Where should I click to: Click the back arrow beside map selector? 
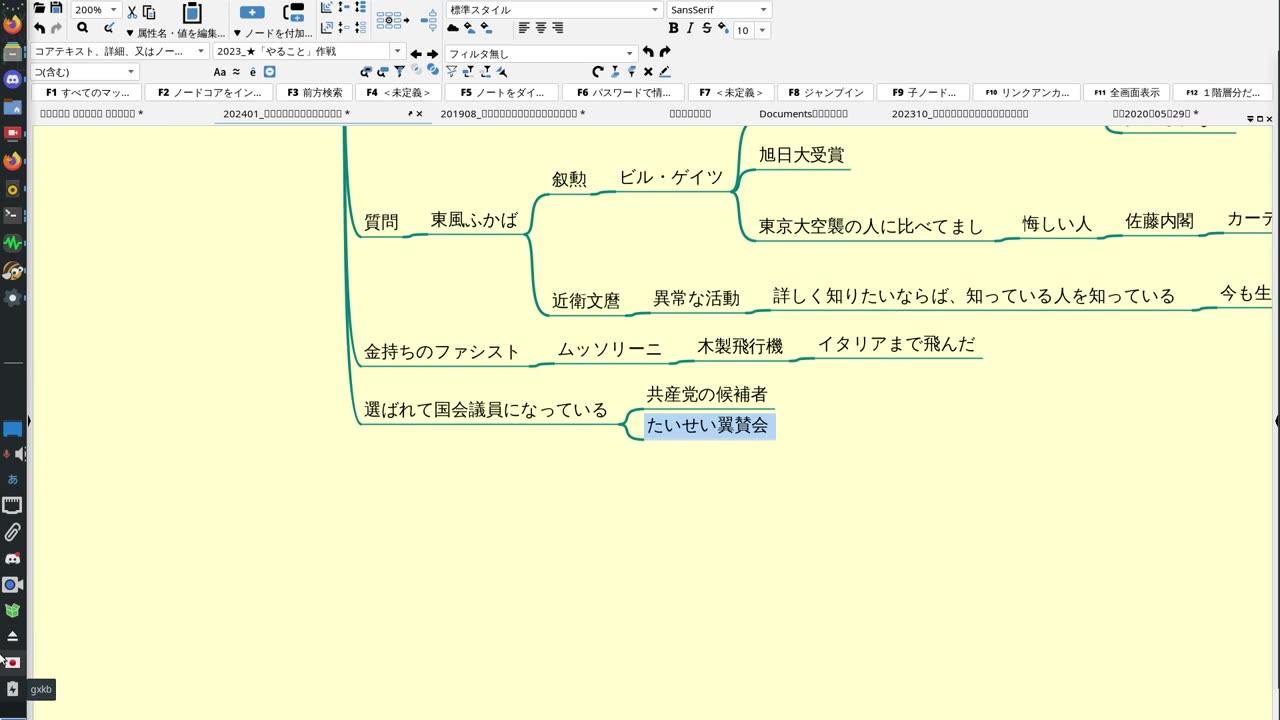(x=416, y=54)
